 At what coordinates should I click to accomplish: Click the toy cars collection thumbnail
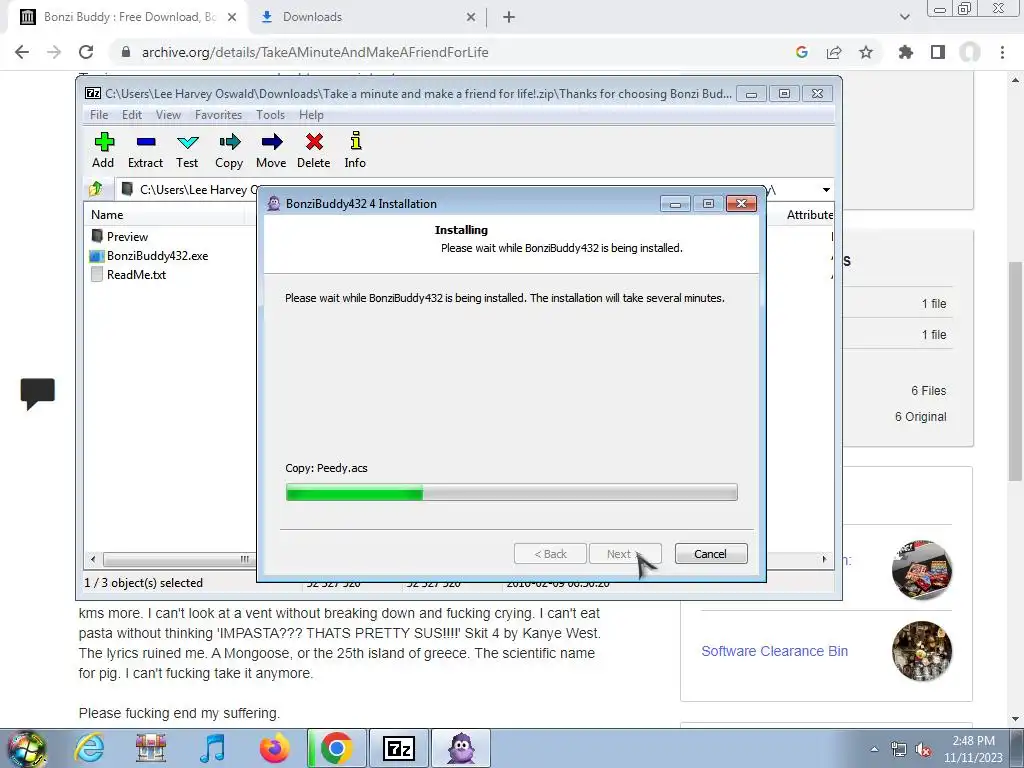point(921,569)
